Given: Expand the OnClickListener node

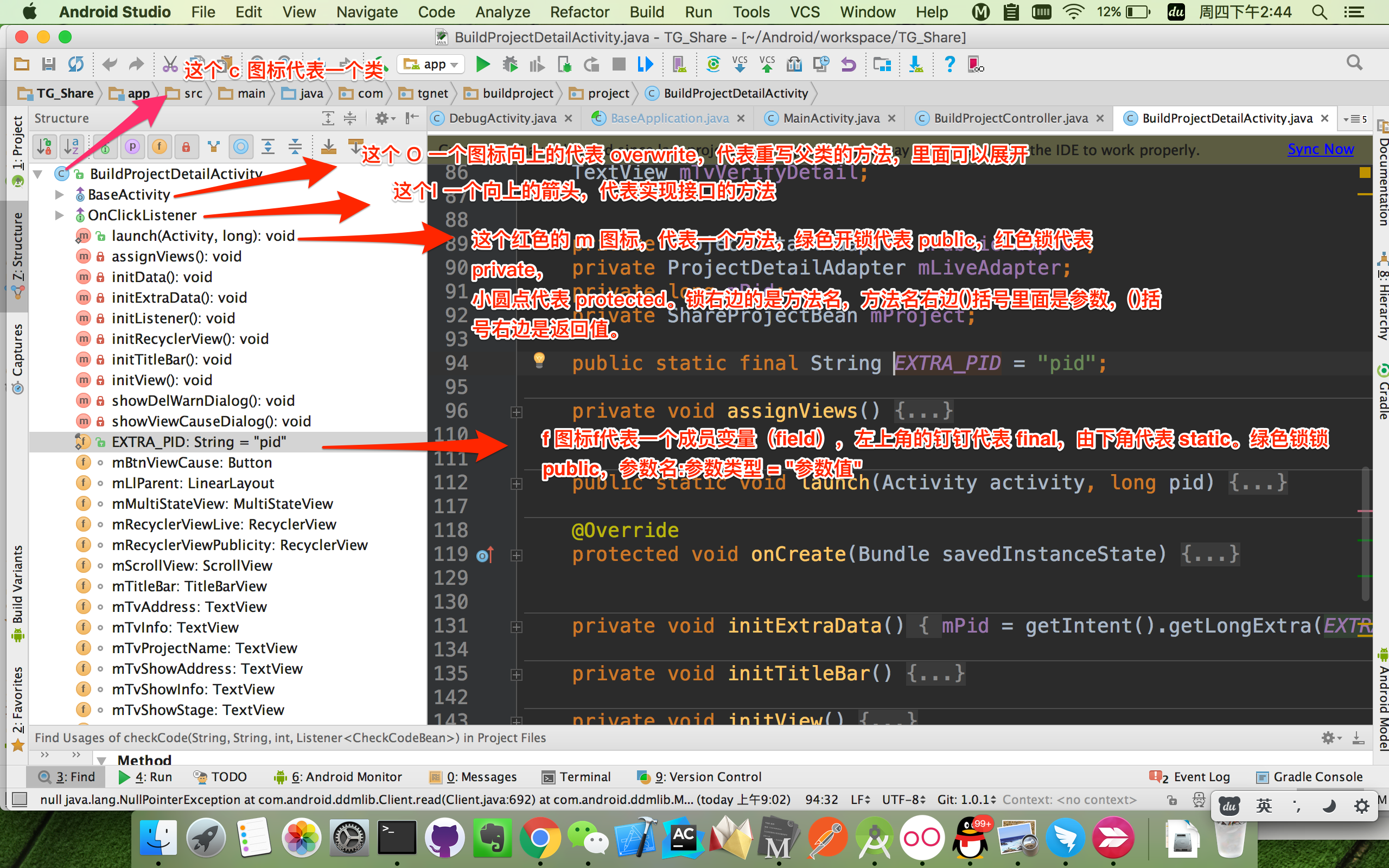Looking at the screenshot, I should pyautogui.click(x=59, y=215).
